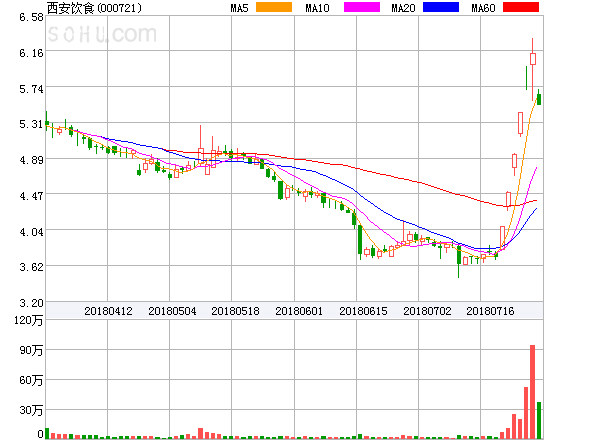The width and height of the screenshot is (600, 440).
Task: Click the MA20 legend label
Action: pyautogui.click(x=403, y=8)
